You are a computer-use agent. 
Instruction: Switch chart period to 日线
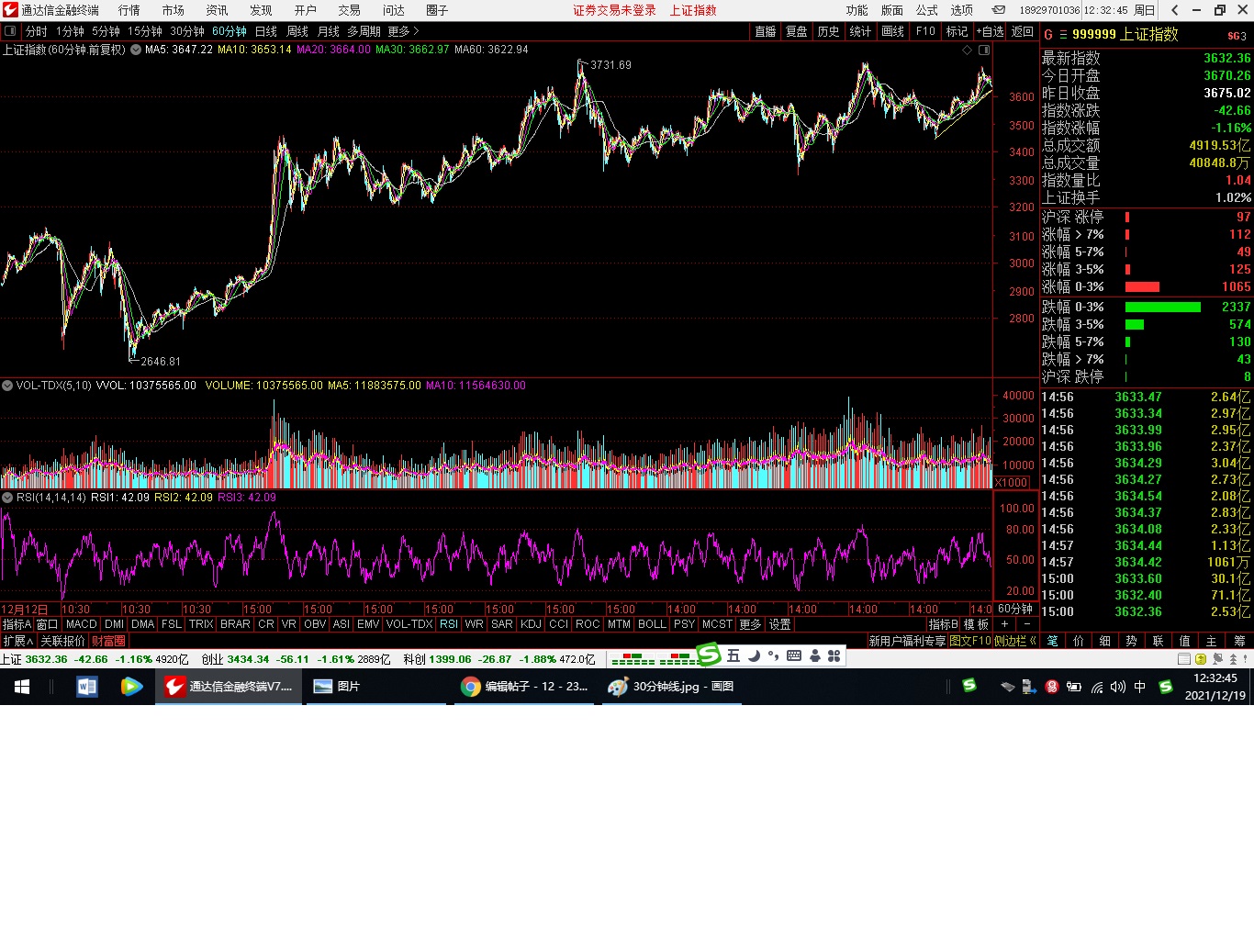point(265,31)
